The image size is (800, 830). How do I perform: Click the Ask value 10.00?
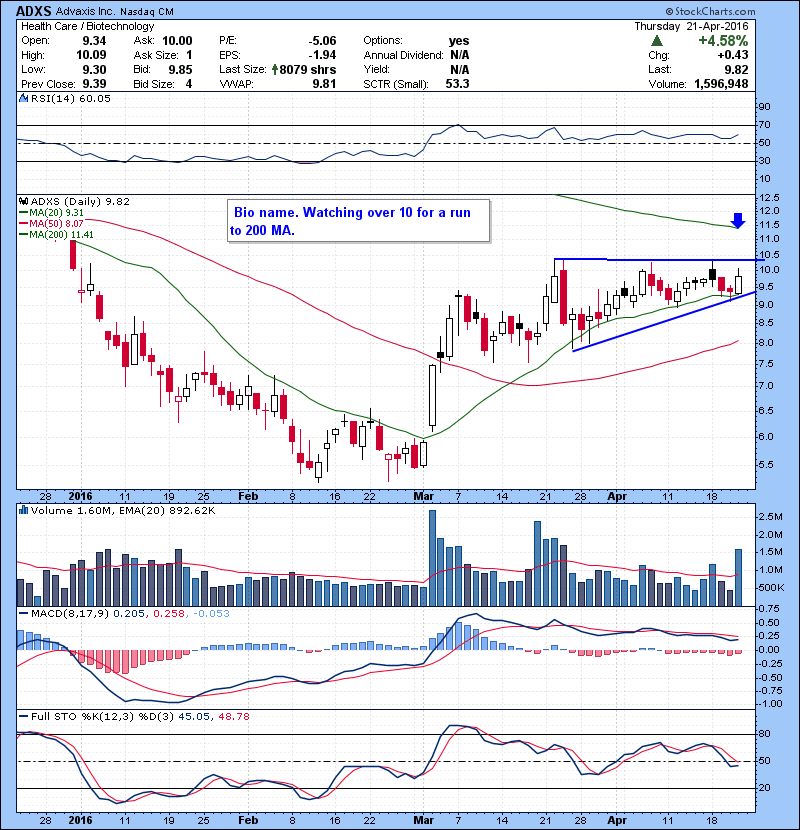[x=177, y=41]
